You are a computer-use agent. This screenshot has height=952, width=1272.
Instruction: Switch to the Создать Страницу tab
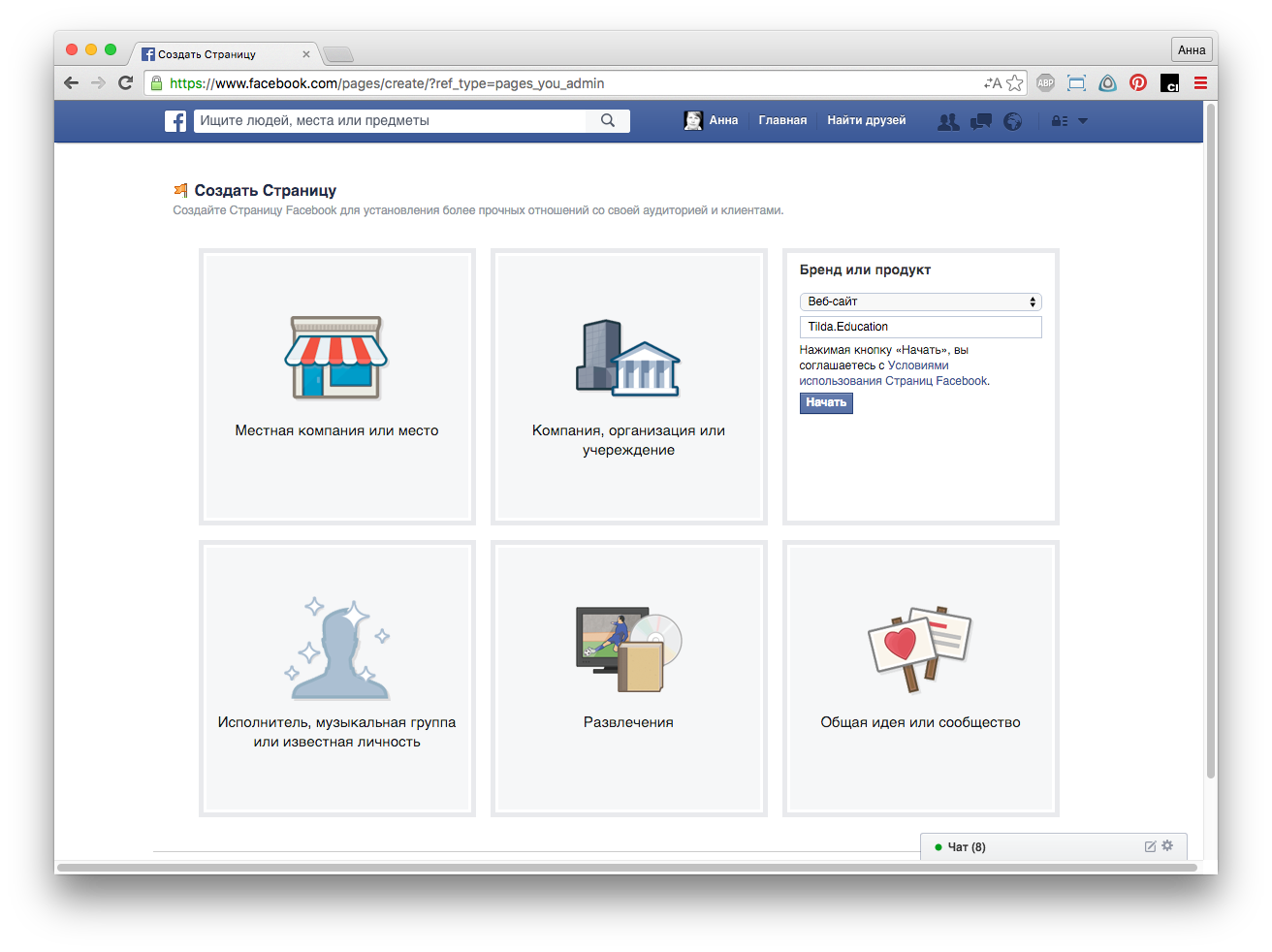coord(223,54)
